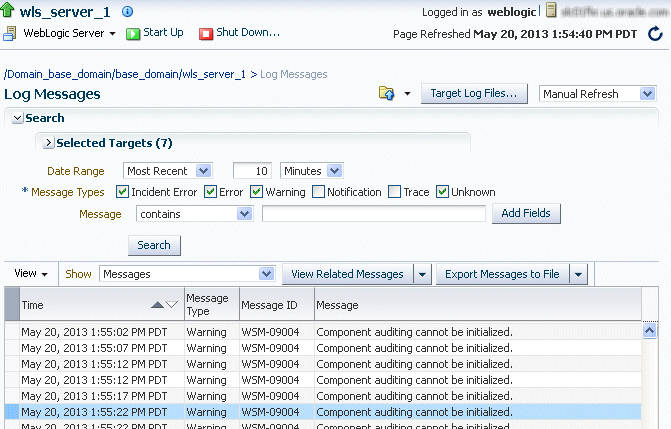
Task: Click the Message ID column header
Action: [x=277, y=304]
